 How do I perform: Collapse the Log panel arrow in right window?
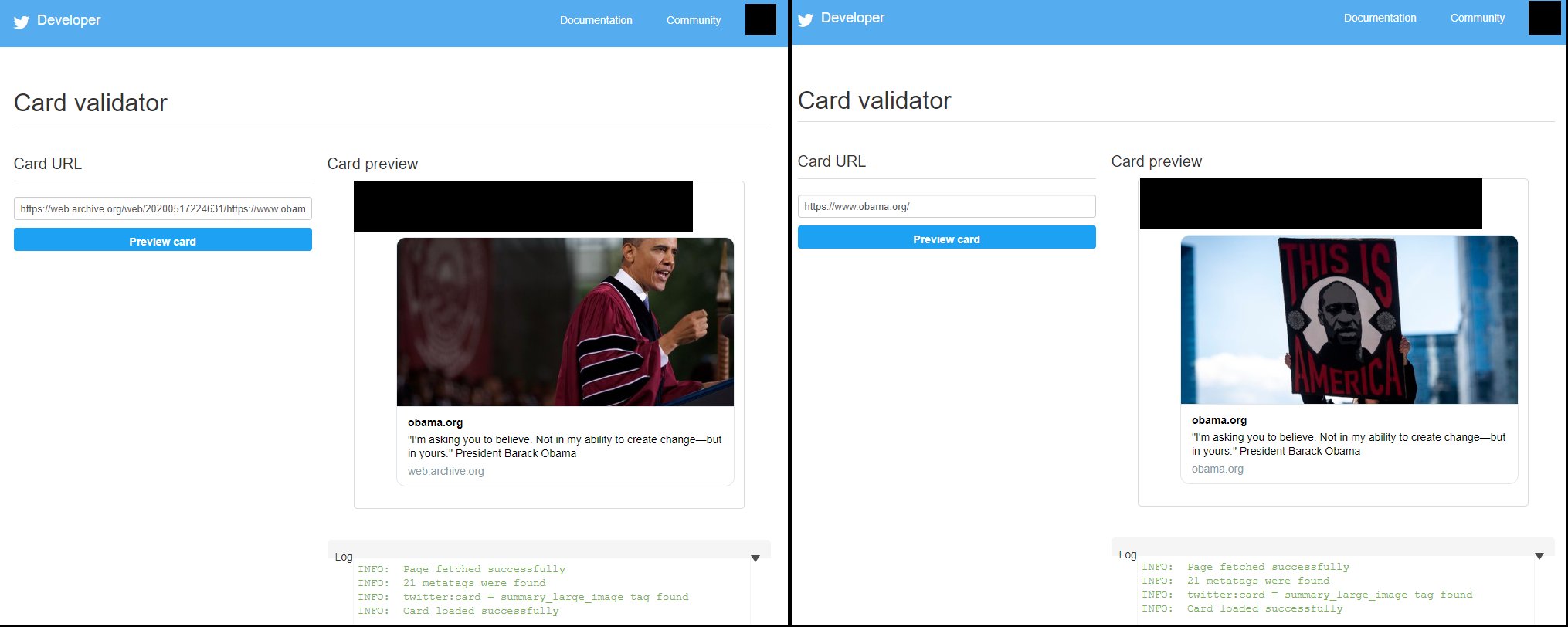click(1539, 555)
